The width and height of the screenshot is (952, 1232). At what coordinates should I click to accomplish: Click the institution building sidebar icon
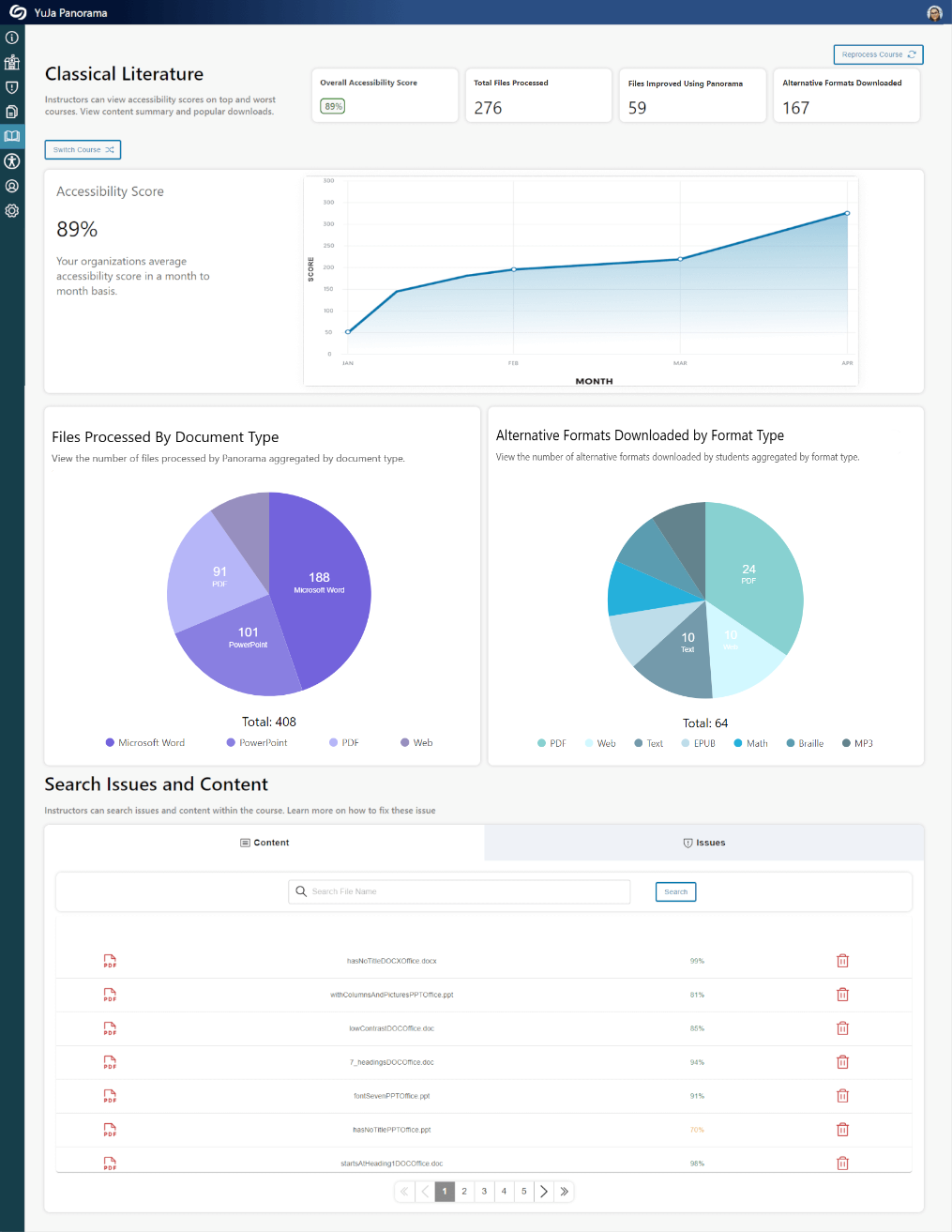12,63
